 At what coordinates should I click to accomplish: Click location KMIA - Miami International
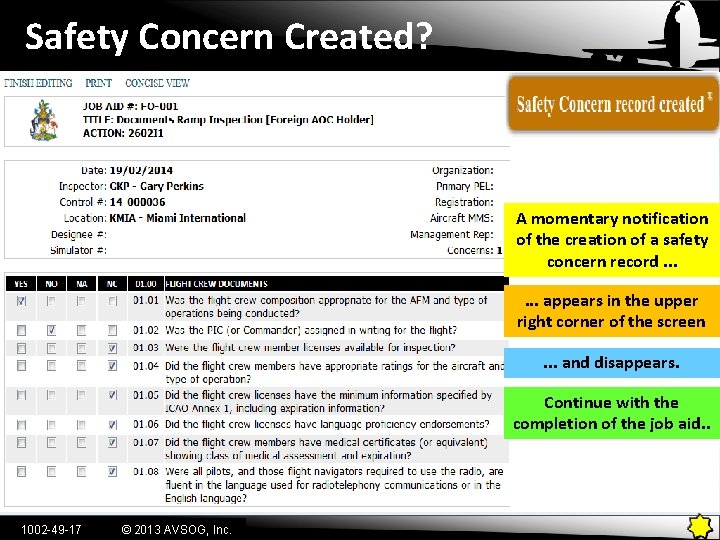coord(178,218)
